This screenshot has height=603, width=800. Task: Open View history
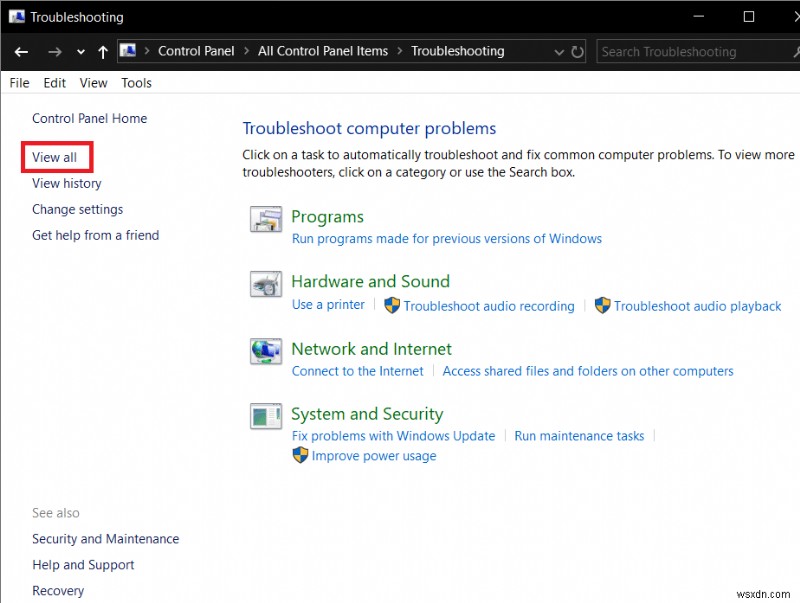66,183
